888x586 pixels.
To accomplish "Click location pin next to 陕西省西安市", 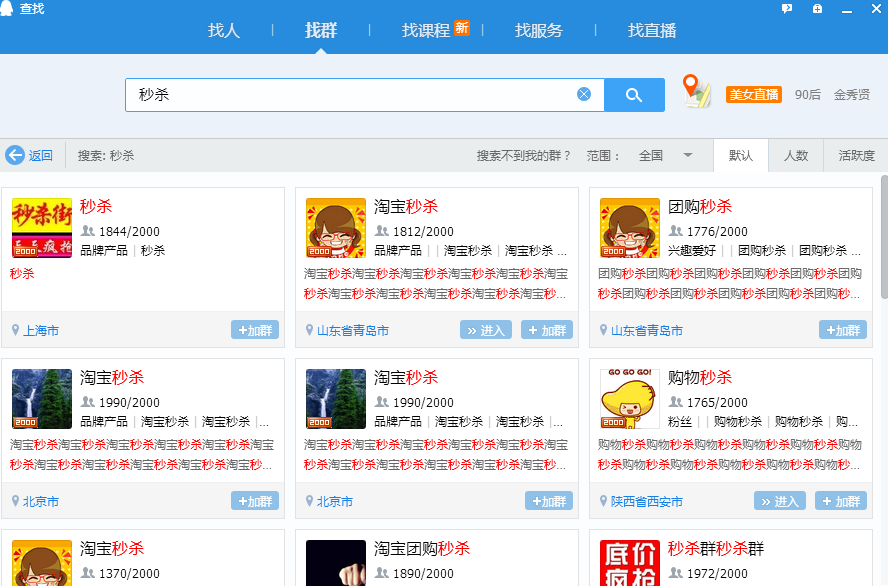I will click(x=603, y=501).
